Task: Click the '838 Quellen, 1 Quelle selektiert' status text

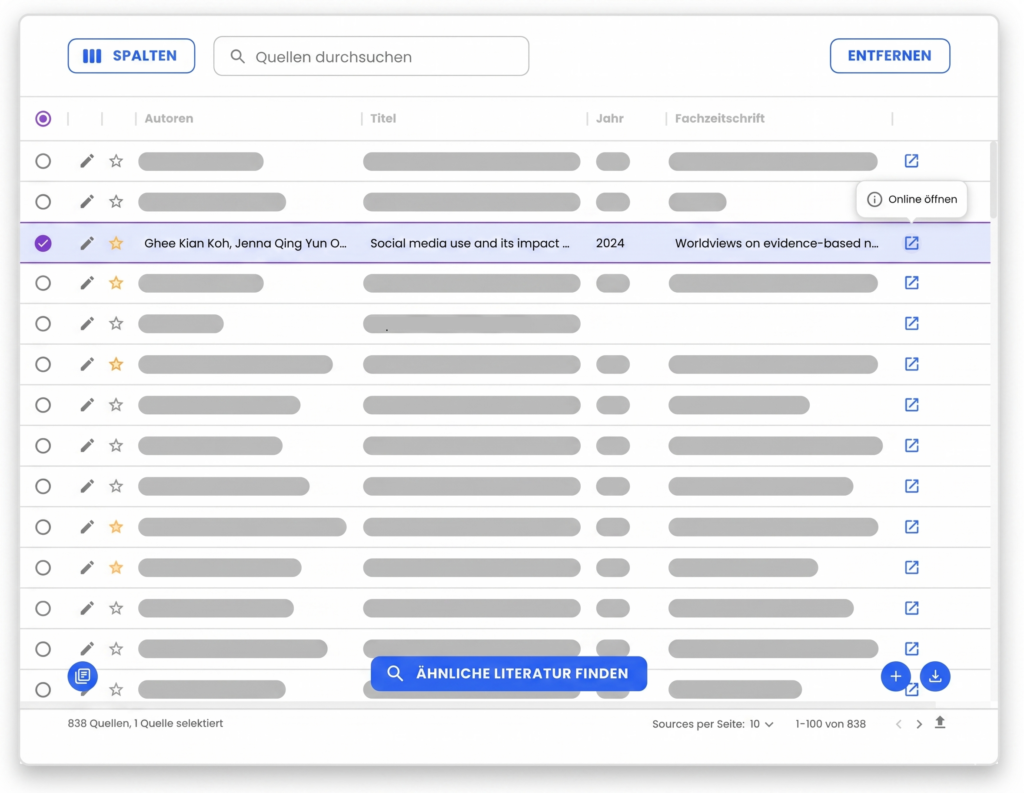Action: (145, 723)
